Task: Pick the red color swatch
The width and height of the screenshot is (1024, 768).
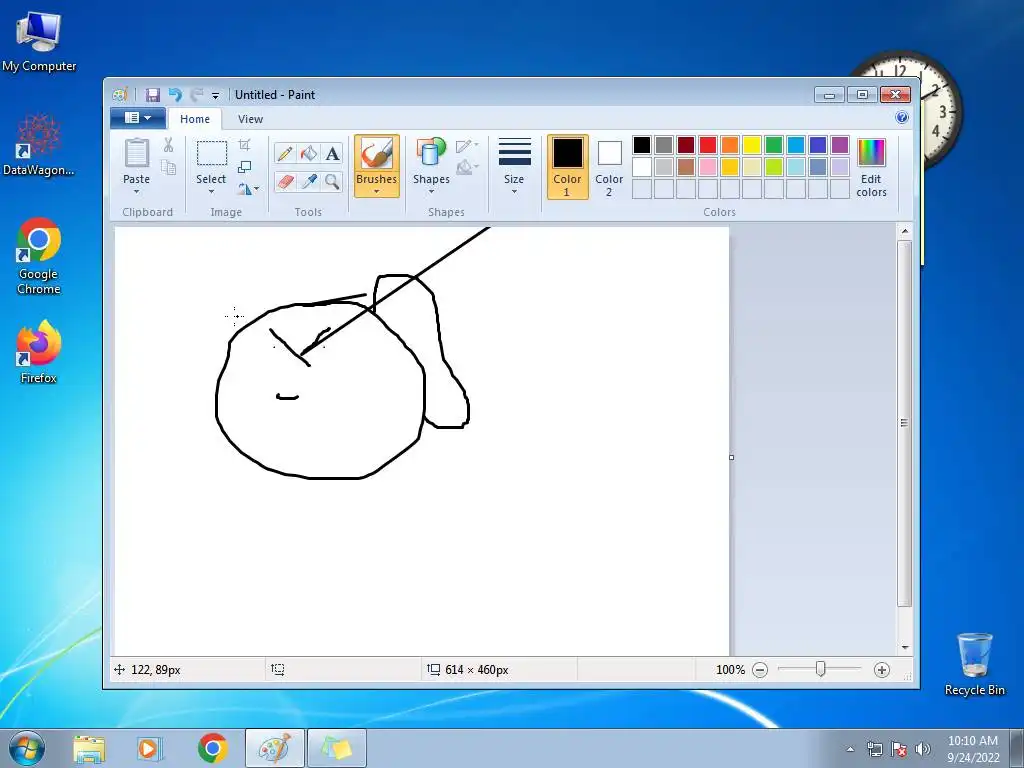Action: tap(708, 144)
